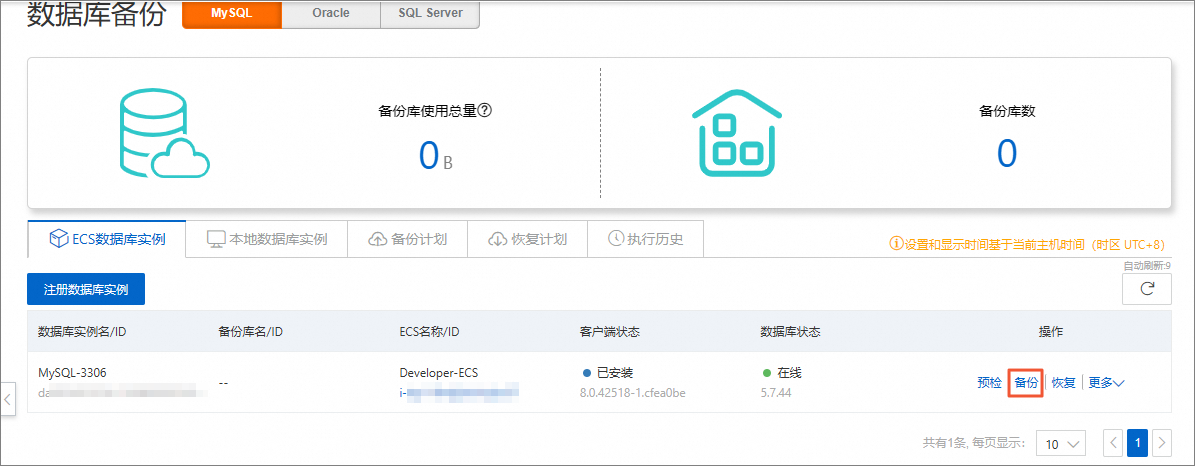Click the 在线 database status text
Screen dimensions: 1195x466
(790, 373)
